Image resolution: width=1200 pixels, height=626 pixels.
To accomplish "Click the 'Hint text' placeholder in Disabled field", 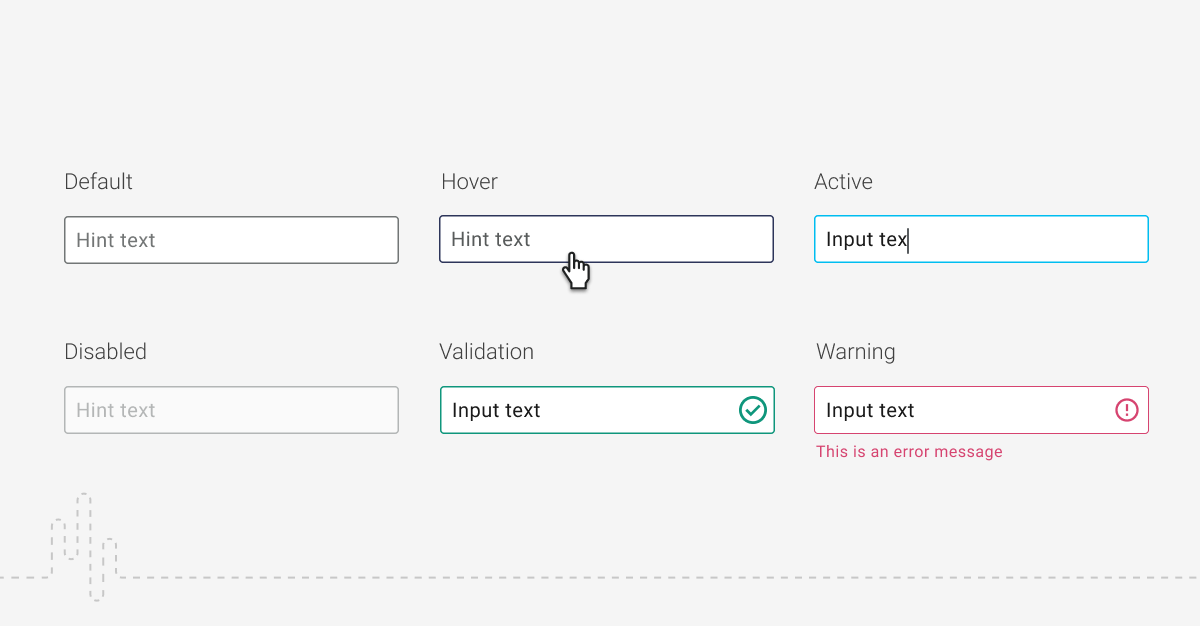I will 116,410.
